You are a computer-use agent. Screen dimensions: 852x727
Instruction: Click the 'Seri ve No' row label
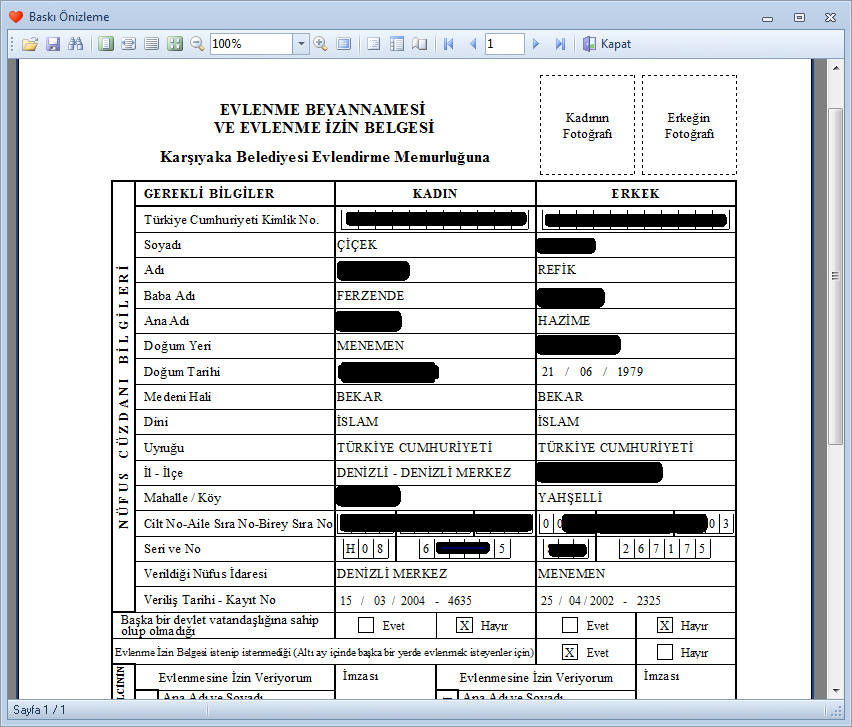pyautogui.click(x=172, y=549)
